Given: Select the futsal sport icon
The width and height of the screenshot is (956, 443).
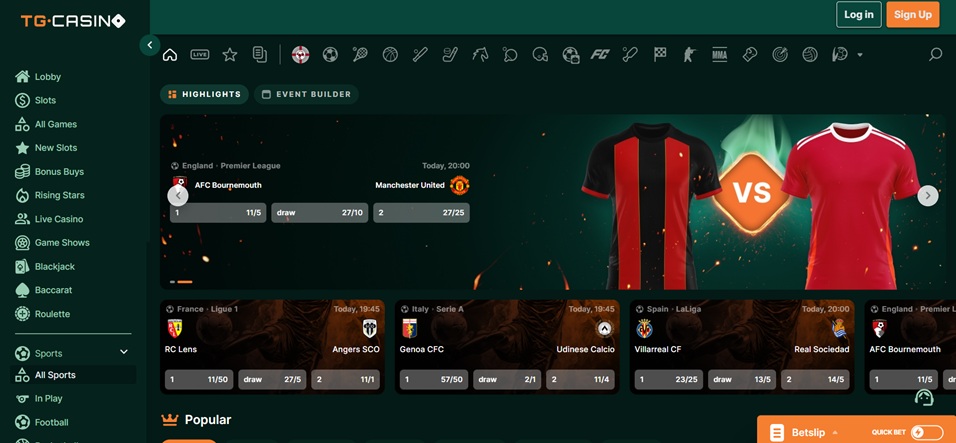Looking at the screenshot, I should (840, 55).
